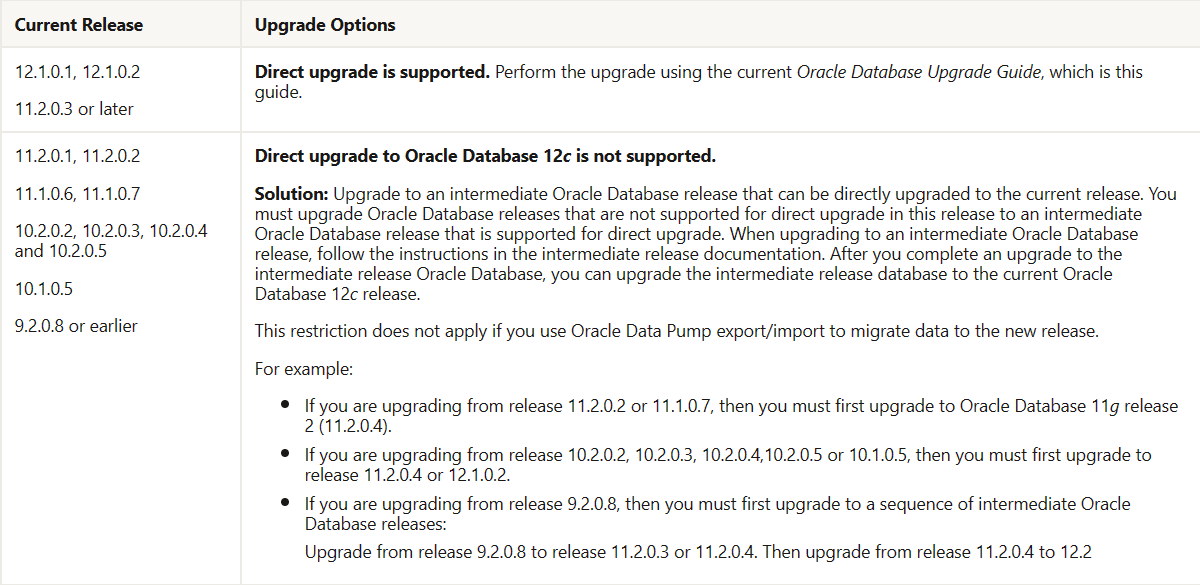Click the bold "Solution:" label
The image size is (1200, 585).
click(x=291, y=193)
